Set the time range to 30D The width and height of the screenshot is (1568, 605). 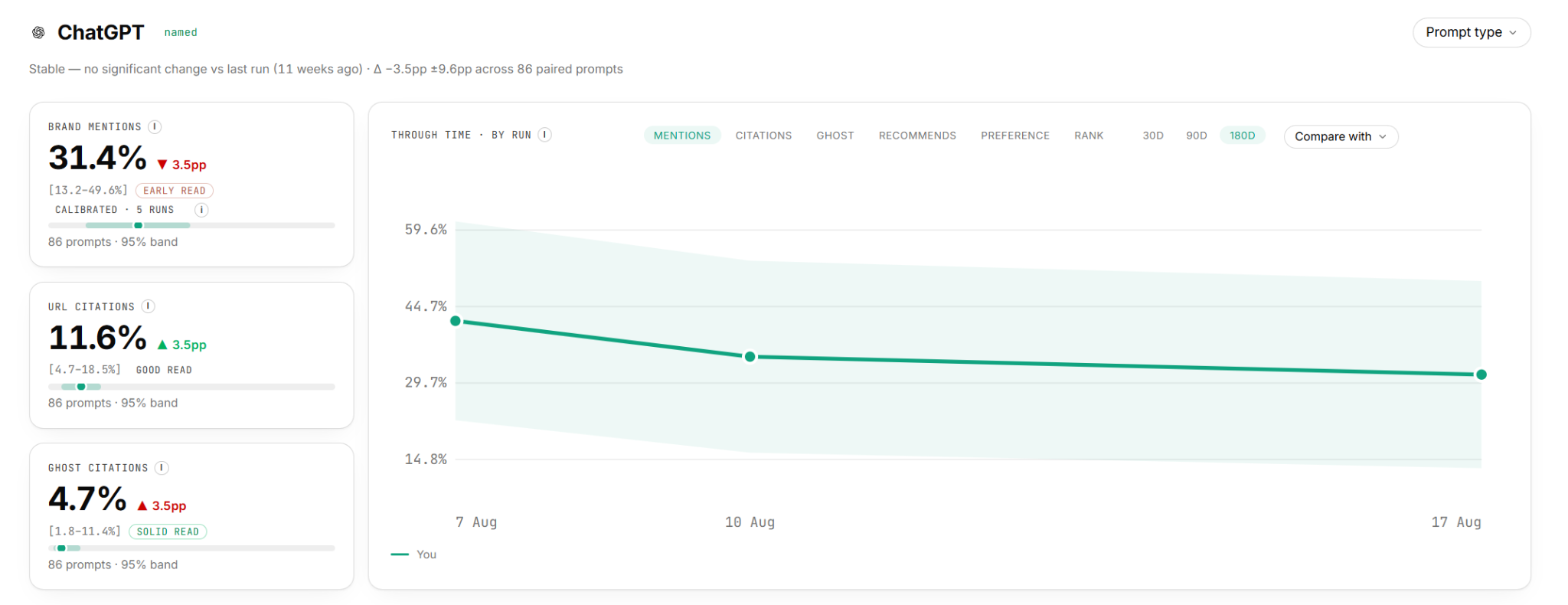pyautogui.click(x=1153, y=136)
